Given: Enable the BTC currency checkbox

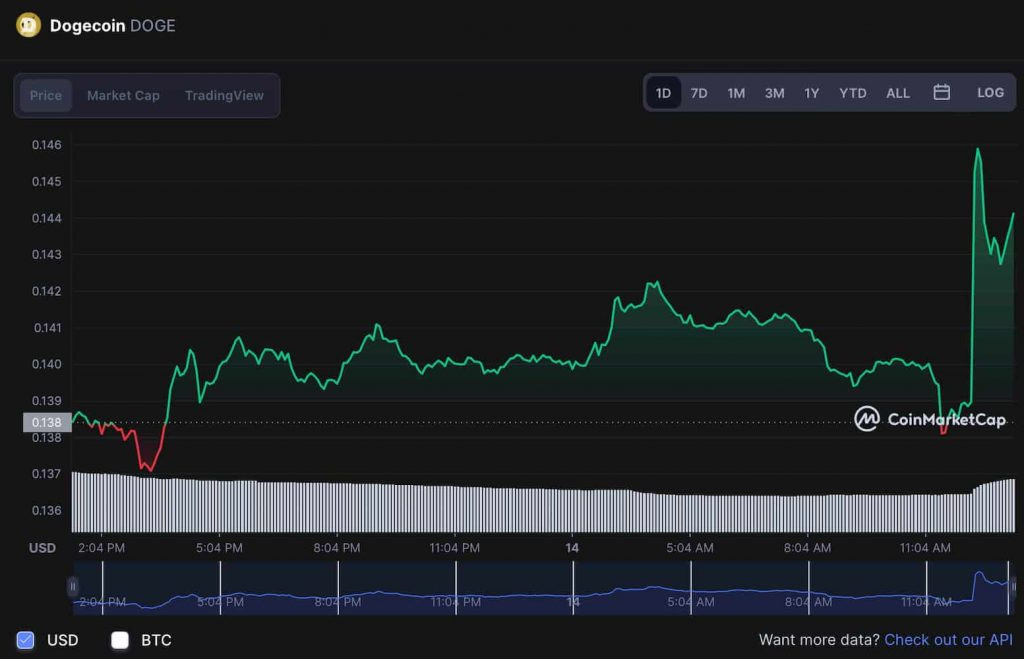Looking at the screenshot, I should [x=120, y=640].
